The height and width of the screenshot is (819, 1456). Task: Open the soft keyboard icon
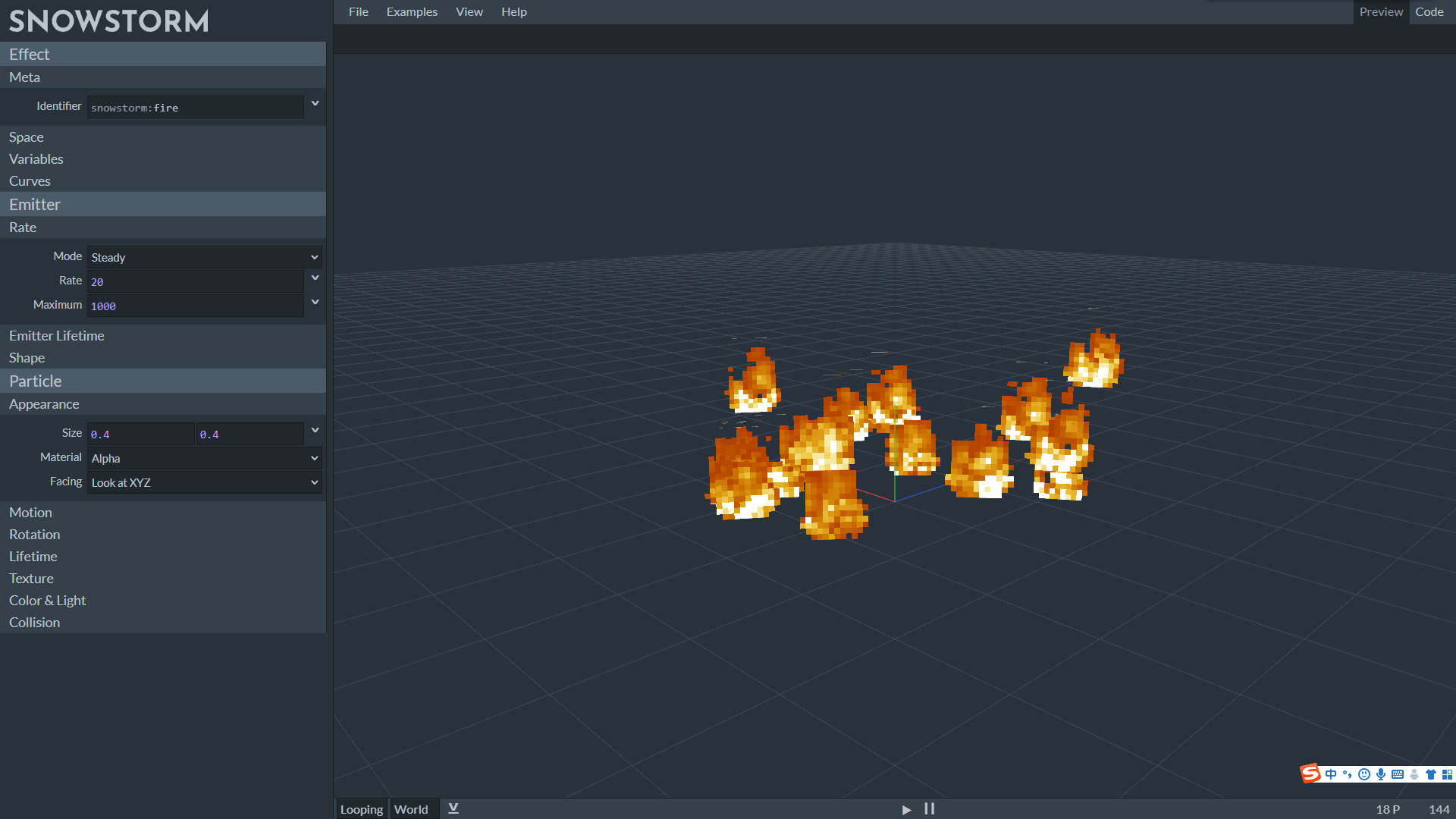(1398, 774)
